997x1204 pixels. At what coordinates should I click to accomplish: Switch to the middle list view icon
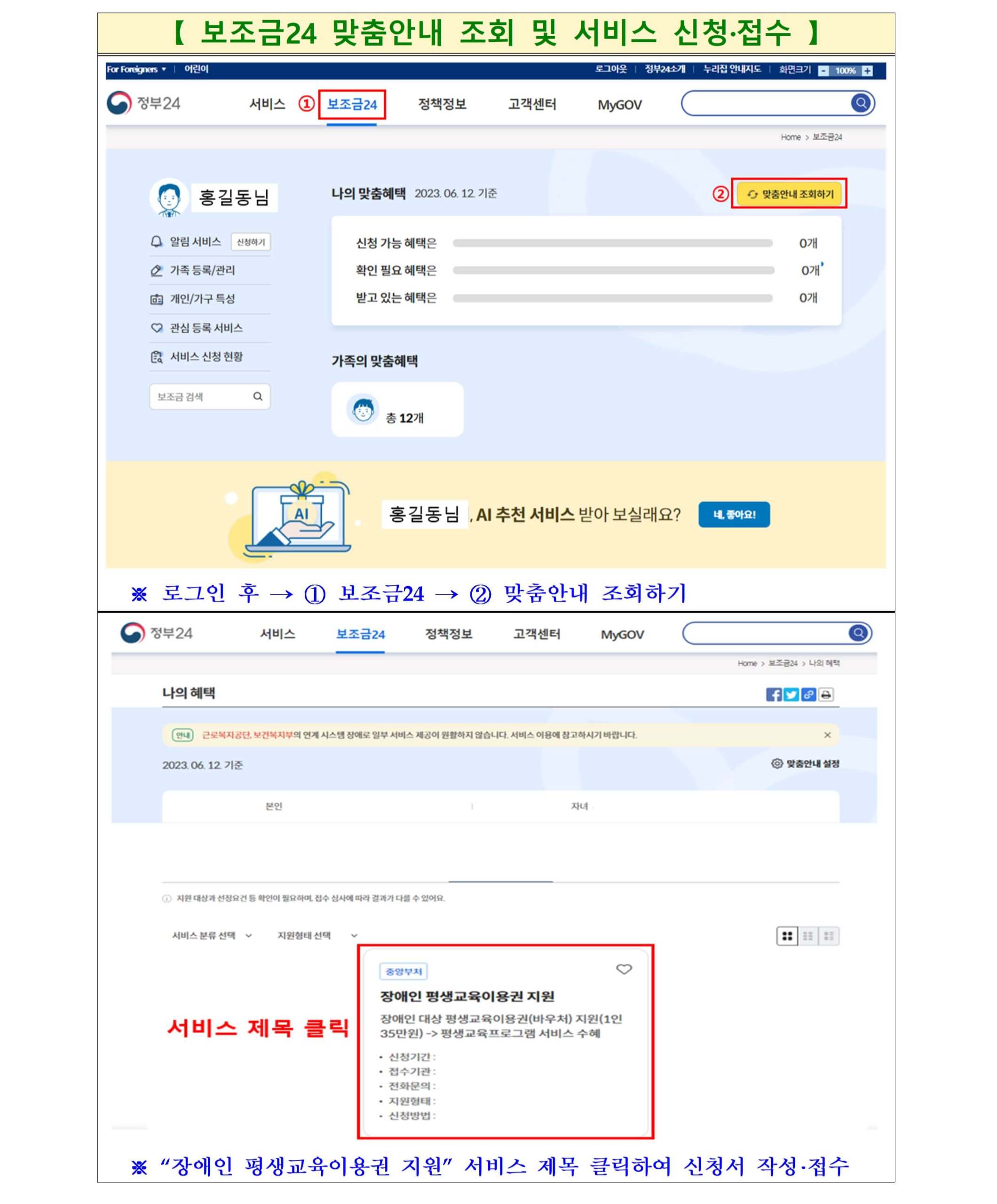click(x=807, y=936)
